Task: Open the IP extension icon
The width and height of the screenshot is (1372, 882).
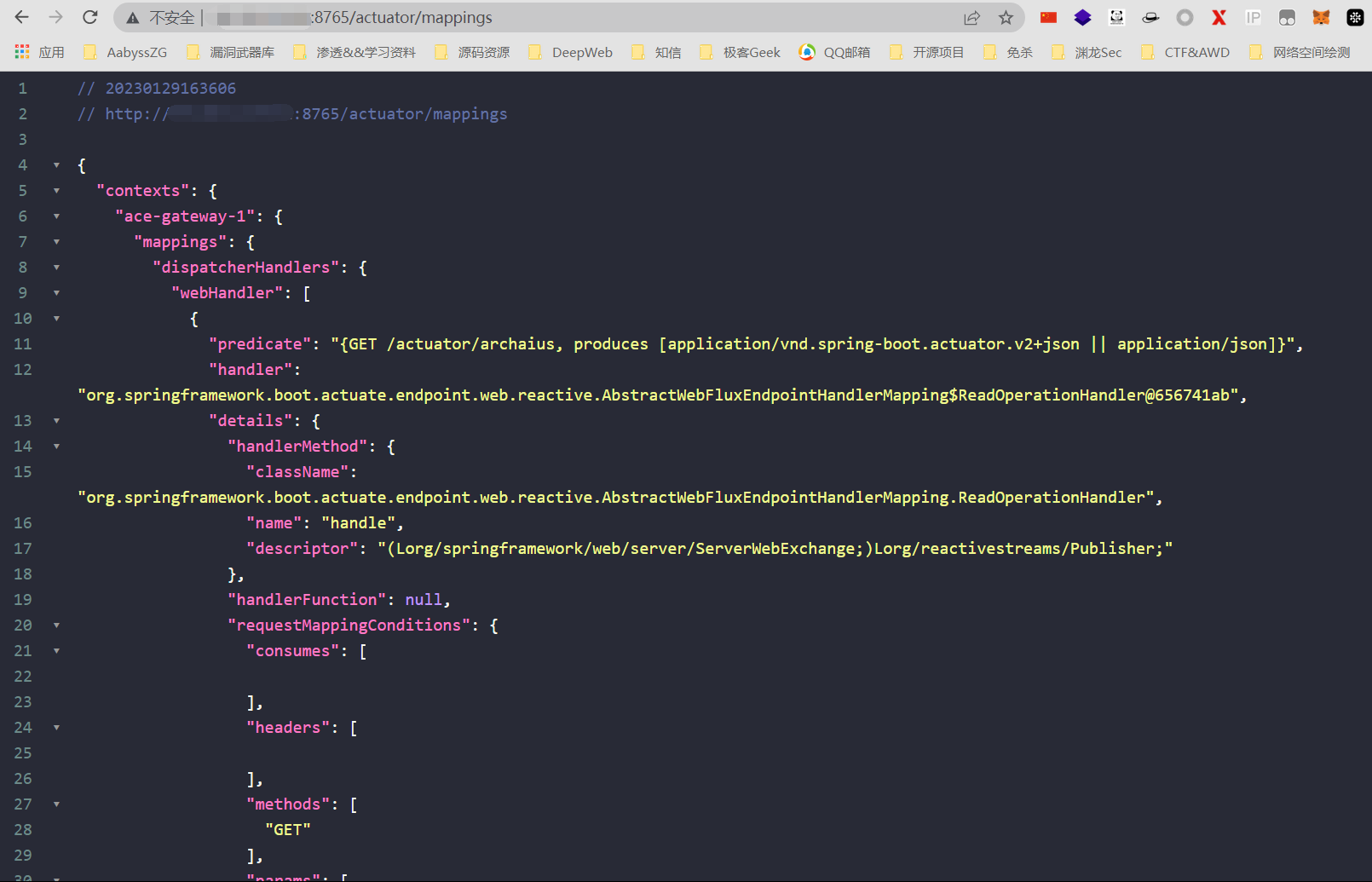Action: [x=1254, y=18]
